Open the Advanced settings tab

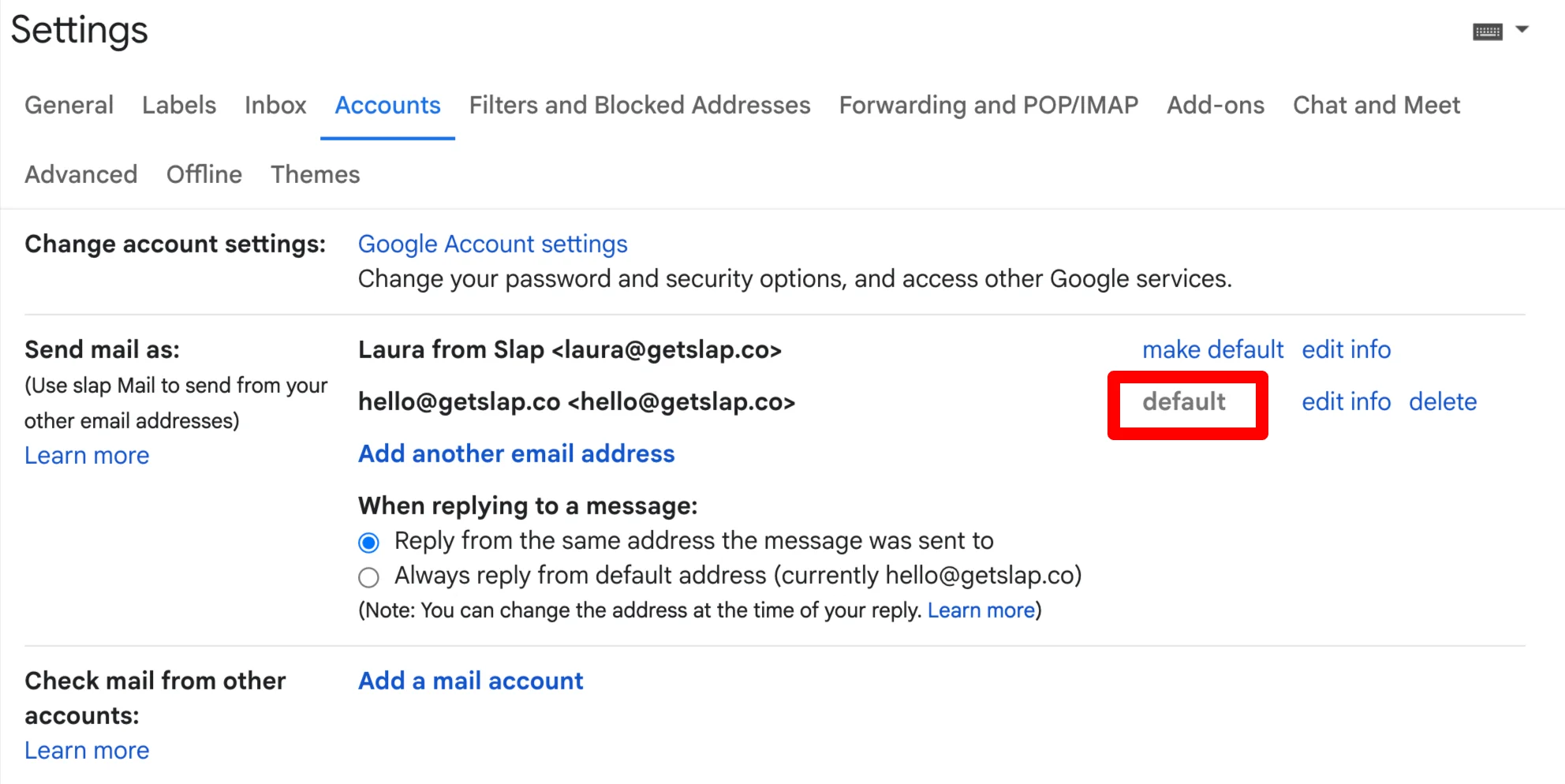(81, 174)
